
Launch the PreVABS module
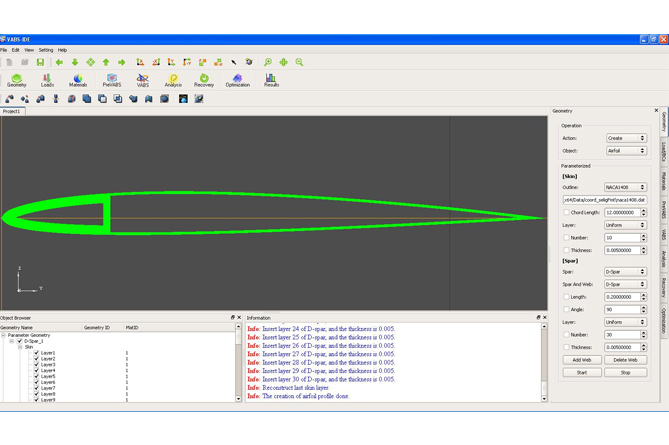point(111,80)
